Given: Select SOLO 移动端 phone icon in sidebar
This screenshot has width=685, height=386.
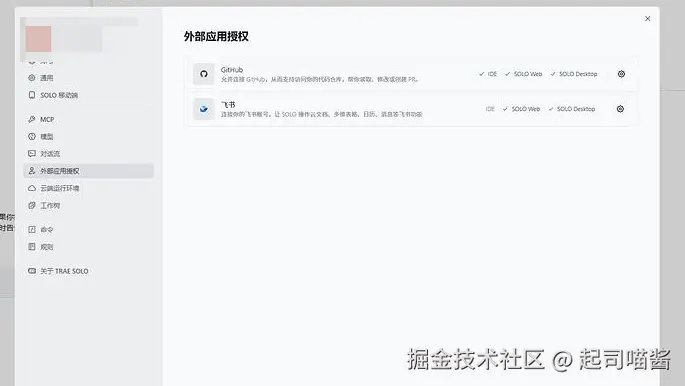Looking at the screenshot, I should pos(31,95).
